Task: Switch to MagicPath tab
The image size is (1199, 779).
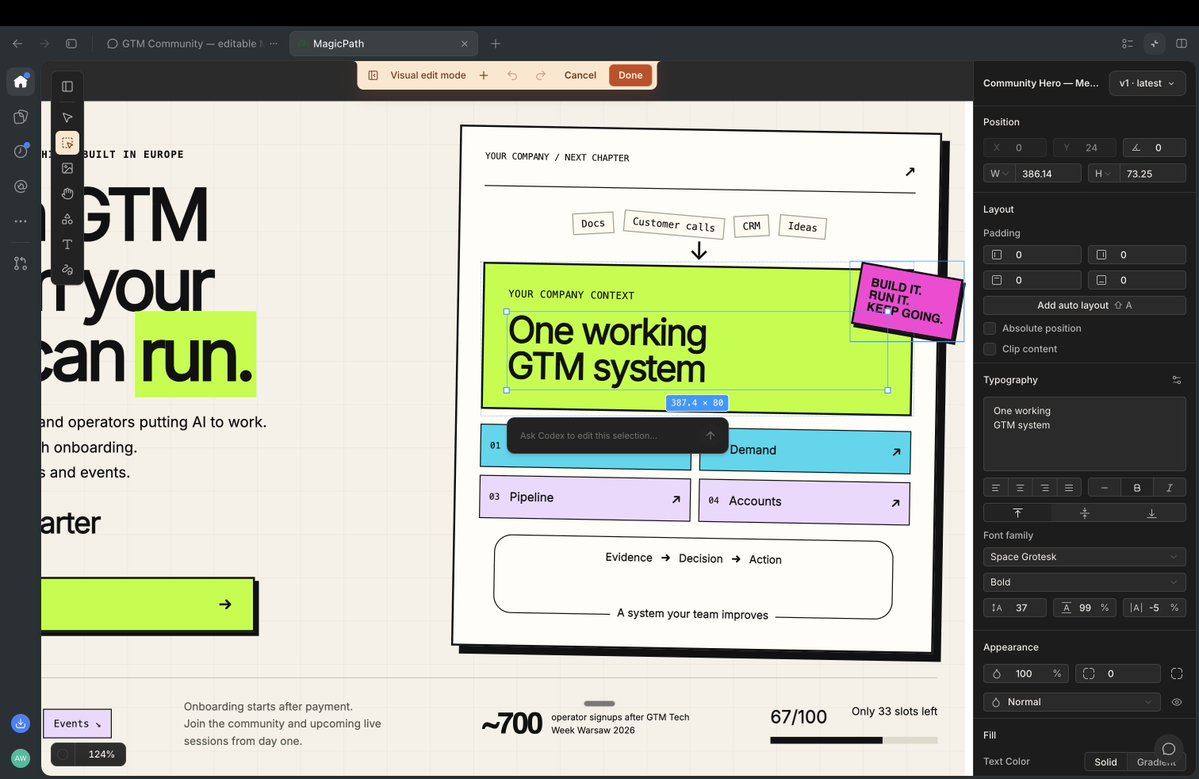Action: click(384, 44)
